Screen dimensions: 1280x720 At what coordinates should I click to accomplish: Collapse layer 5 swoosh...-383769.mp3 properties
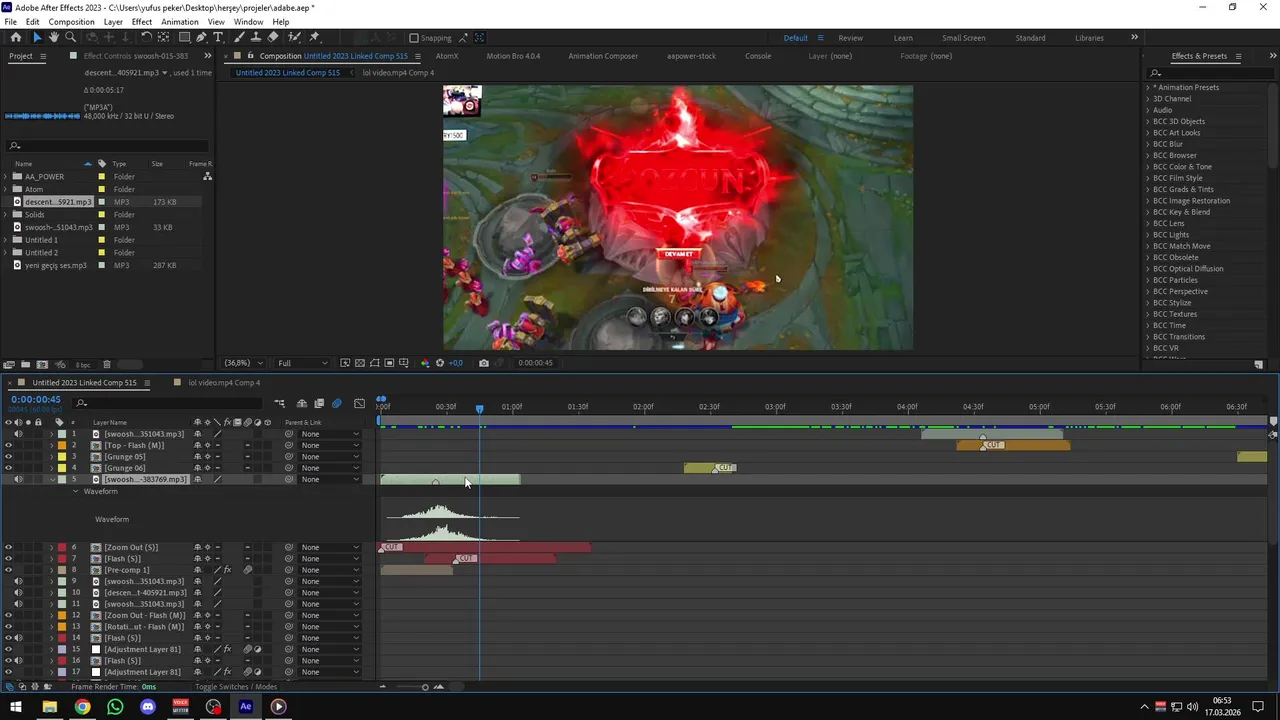[52, 479]
